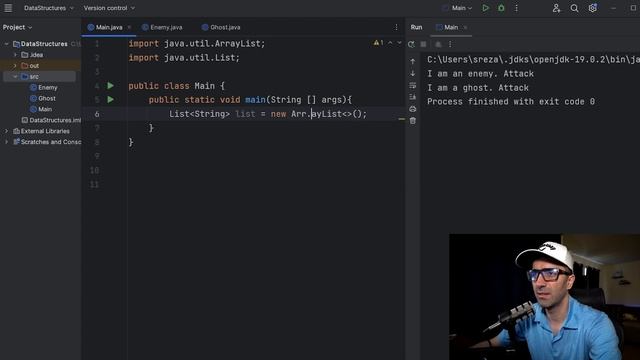640x360 pixels.
Task: Open Search Everywhere magnifier
Action: pyautogui.click(x=574, y=8)
